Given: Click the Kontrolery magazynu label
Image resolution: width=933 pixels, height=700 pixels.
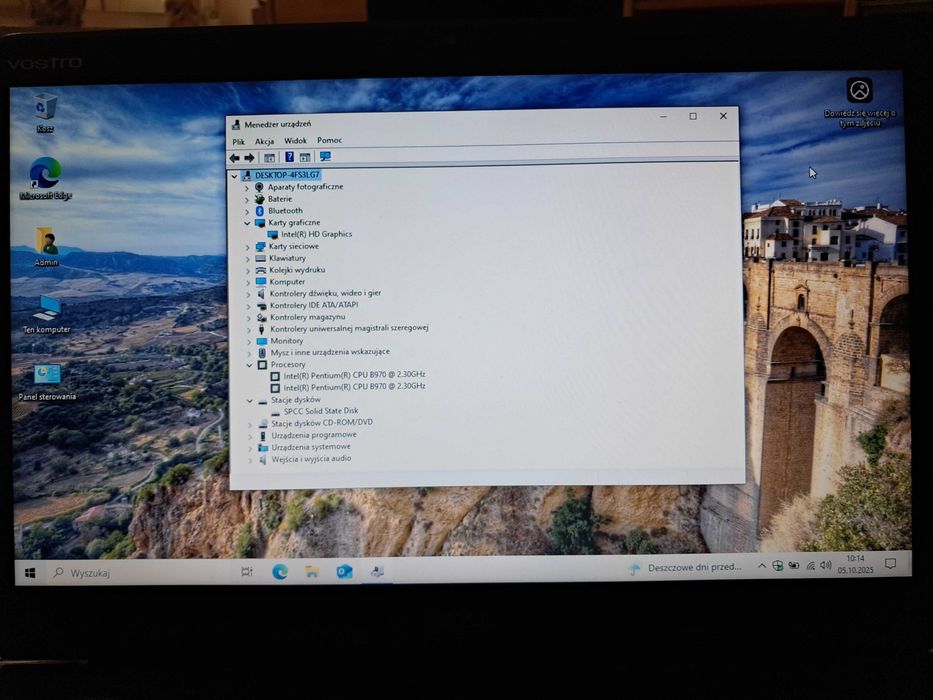Looking at the screenshot, I should tap(308, 317).
